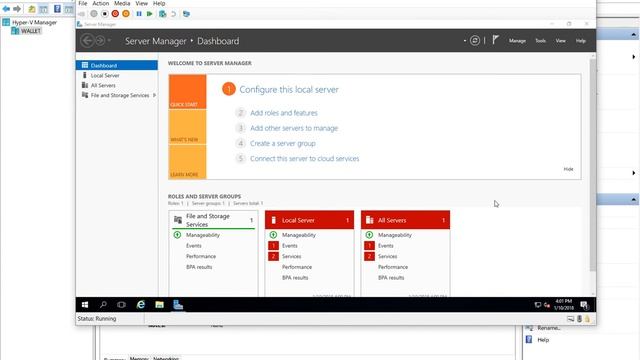Open dropdown arrow left of refresh icon
This screenshot has width=640, height=360.
click(x=464, y=41)
